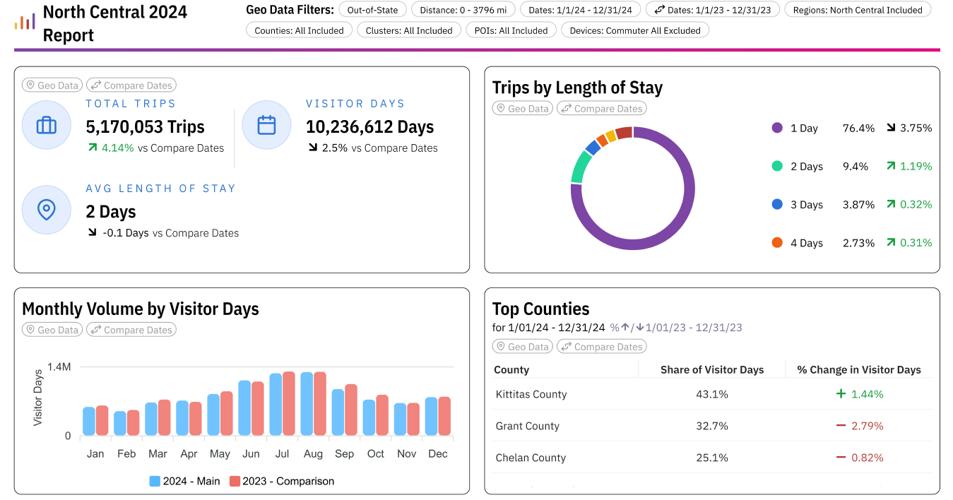Click the purple 1 Day legend dot
The image size is (953, 500).
(x=777, y=128)
